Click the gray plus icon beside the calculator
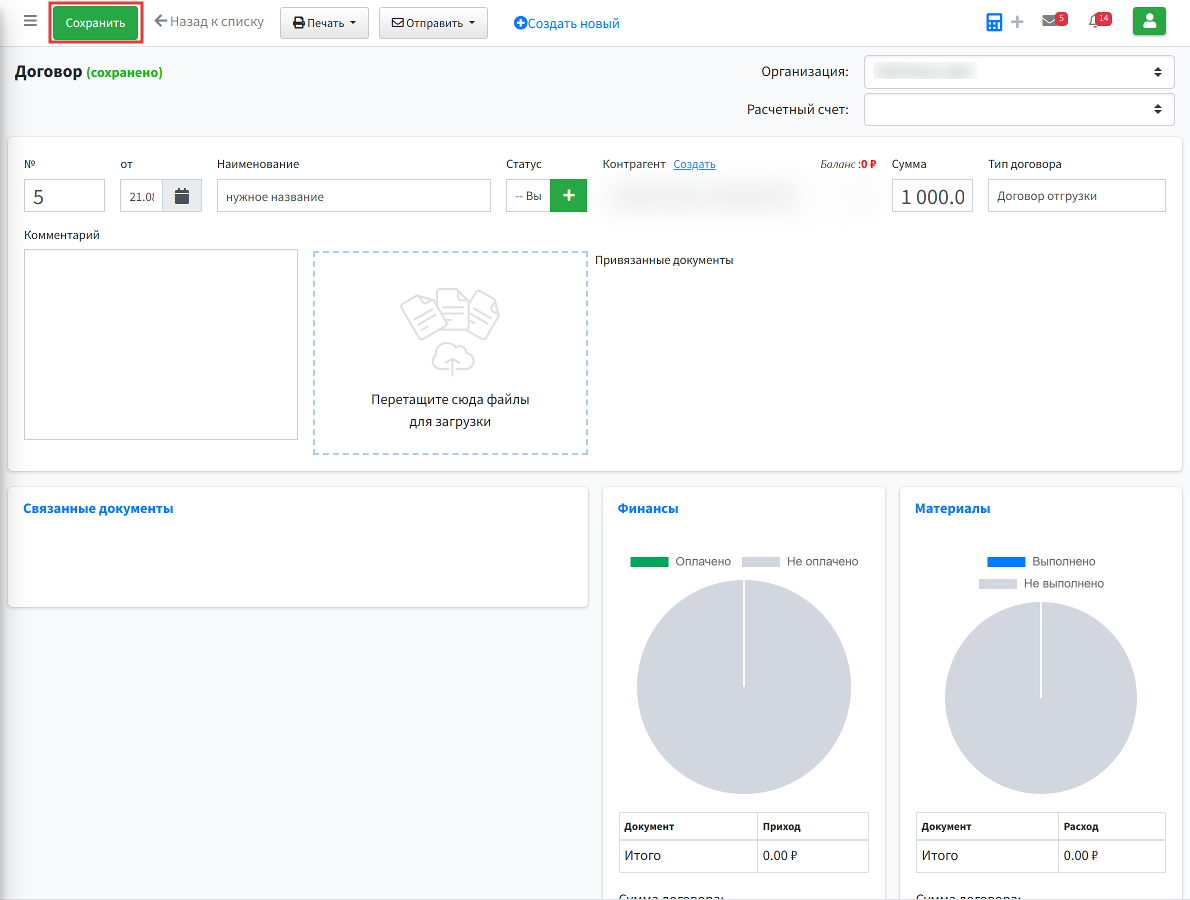Viewport: 1190px width, 900px height. point(1017,22)
